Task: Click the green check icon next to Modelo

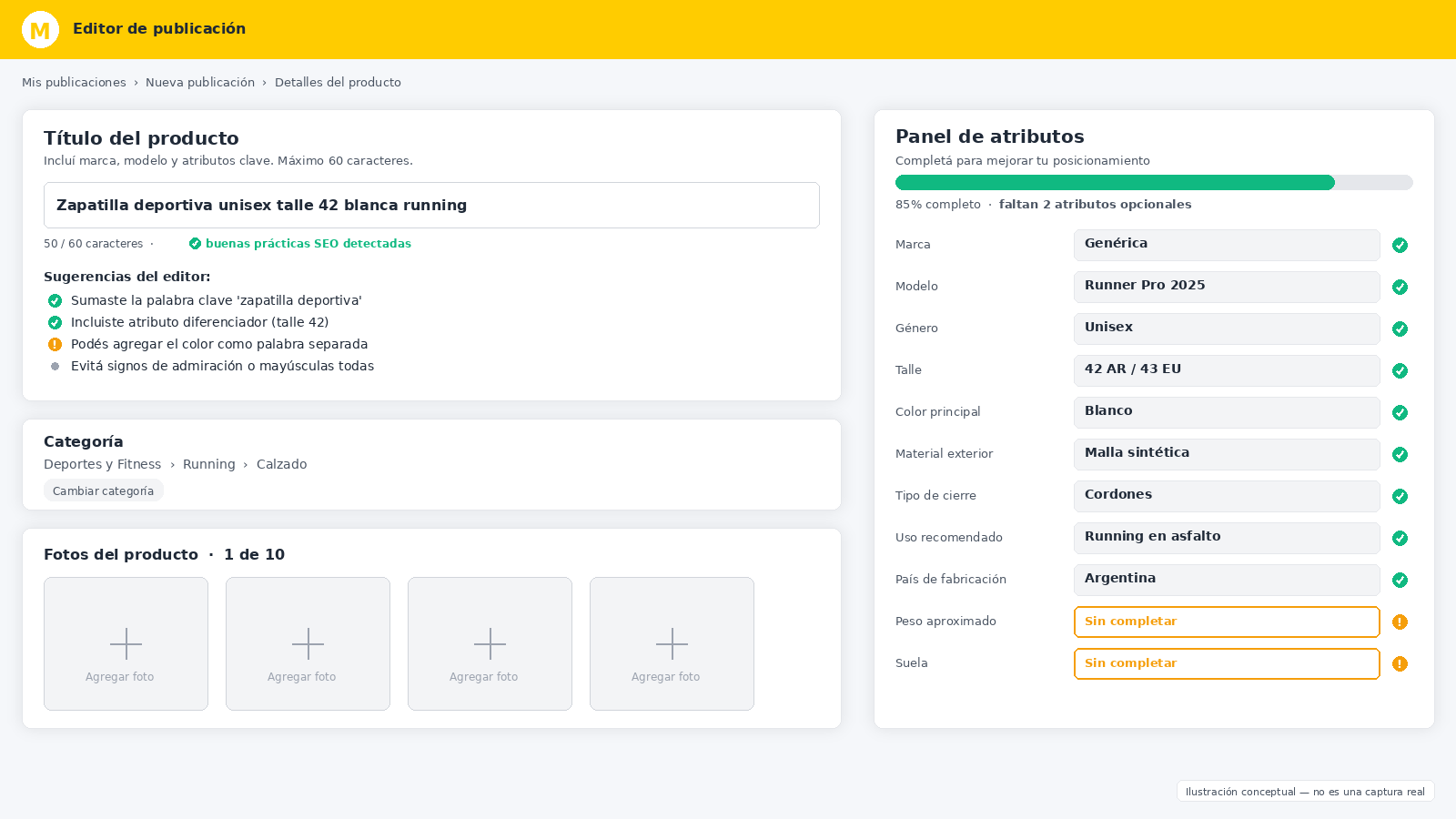Action: (1400, 288)
